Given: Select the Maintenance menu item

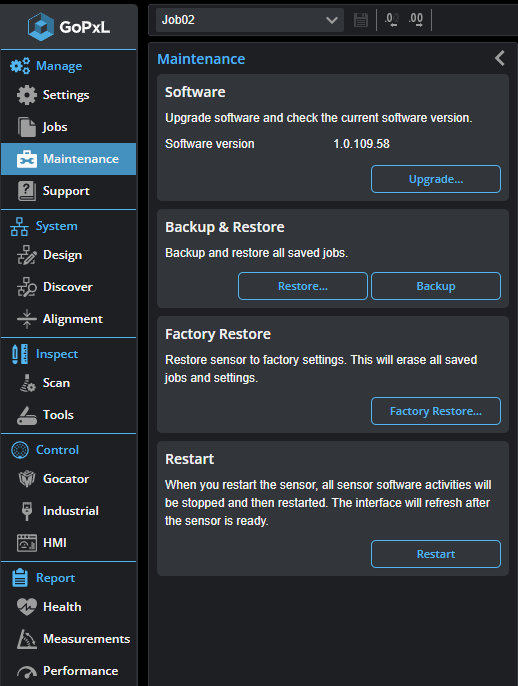Looking at the screenshot, I should (x=69, y=159).
